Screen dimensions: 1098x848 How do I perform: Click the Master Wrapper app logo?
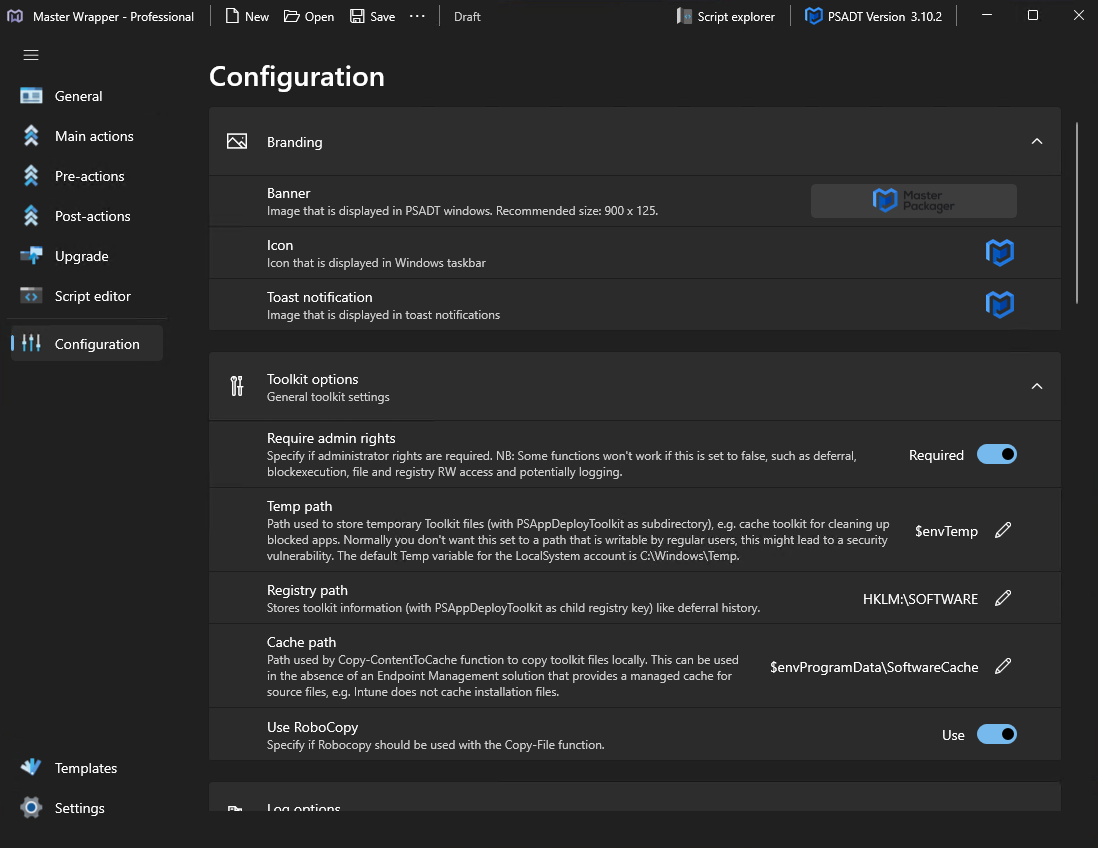pos(15,16)
